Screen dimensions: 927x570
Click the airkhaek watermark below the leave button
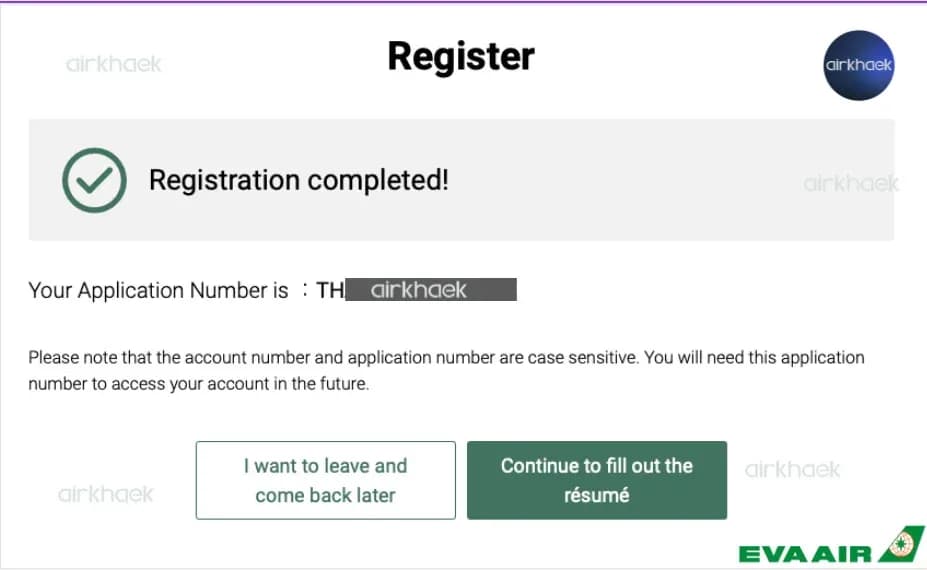(106, 494)
